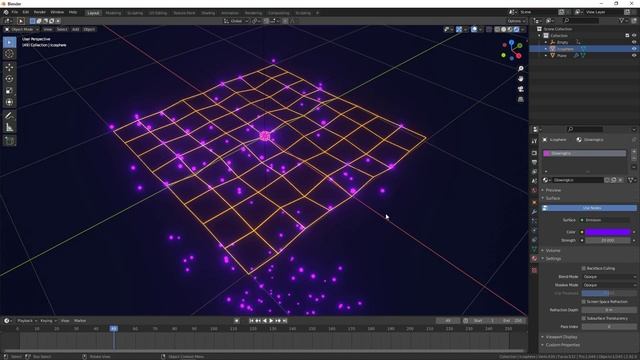
Task: Switch to the Modeling workspace tab
Action: [x=113, y=13]
